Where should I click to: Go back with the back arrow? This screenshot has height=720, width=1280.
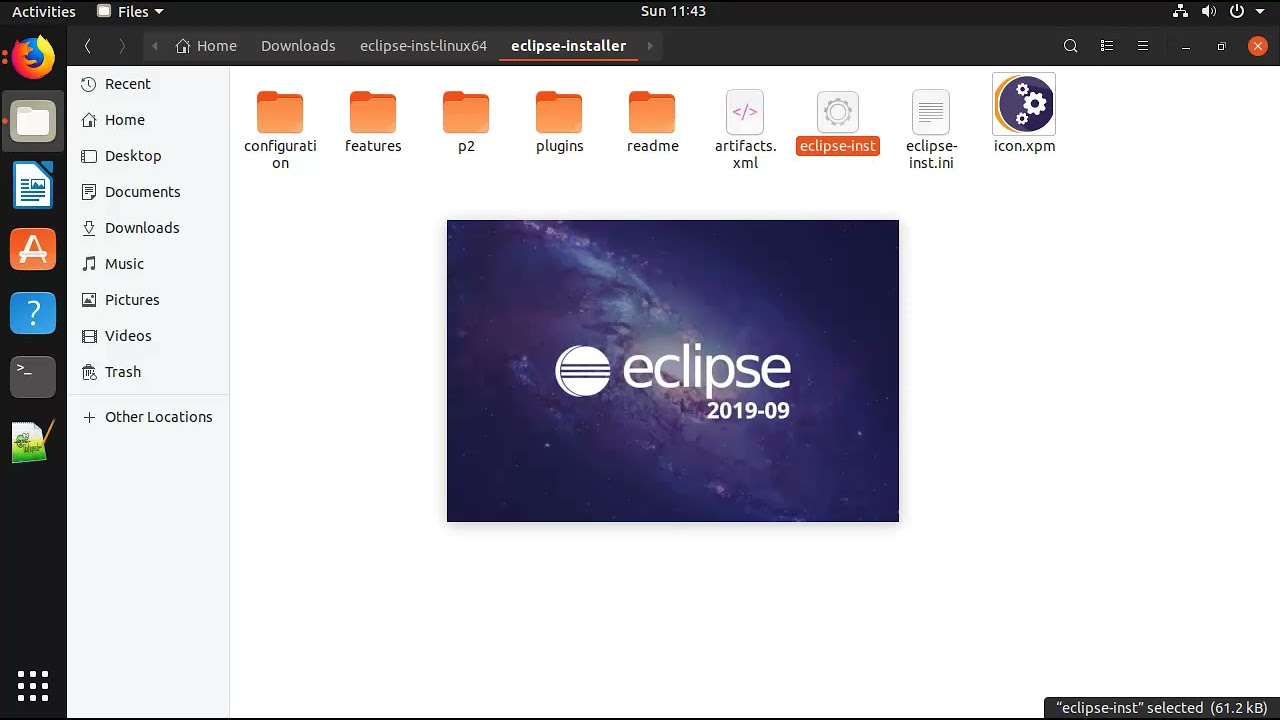pyautogui.click(x=88, y=46)
